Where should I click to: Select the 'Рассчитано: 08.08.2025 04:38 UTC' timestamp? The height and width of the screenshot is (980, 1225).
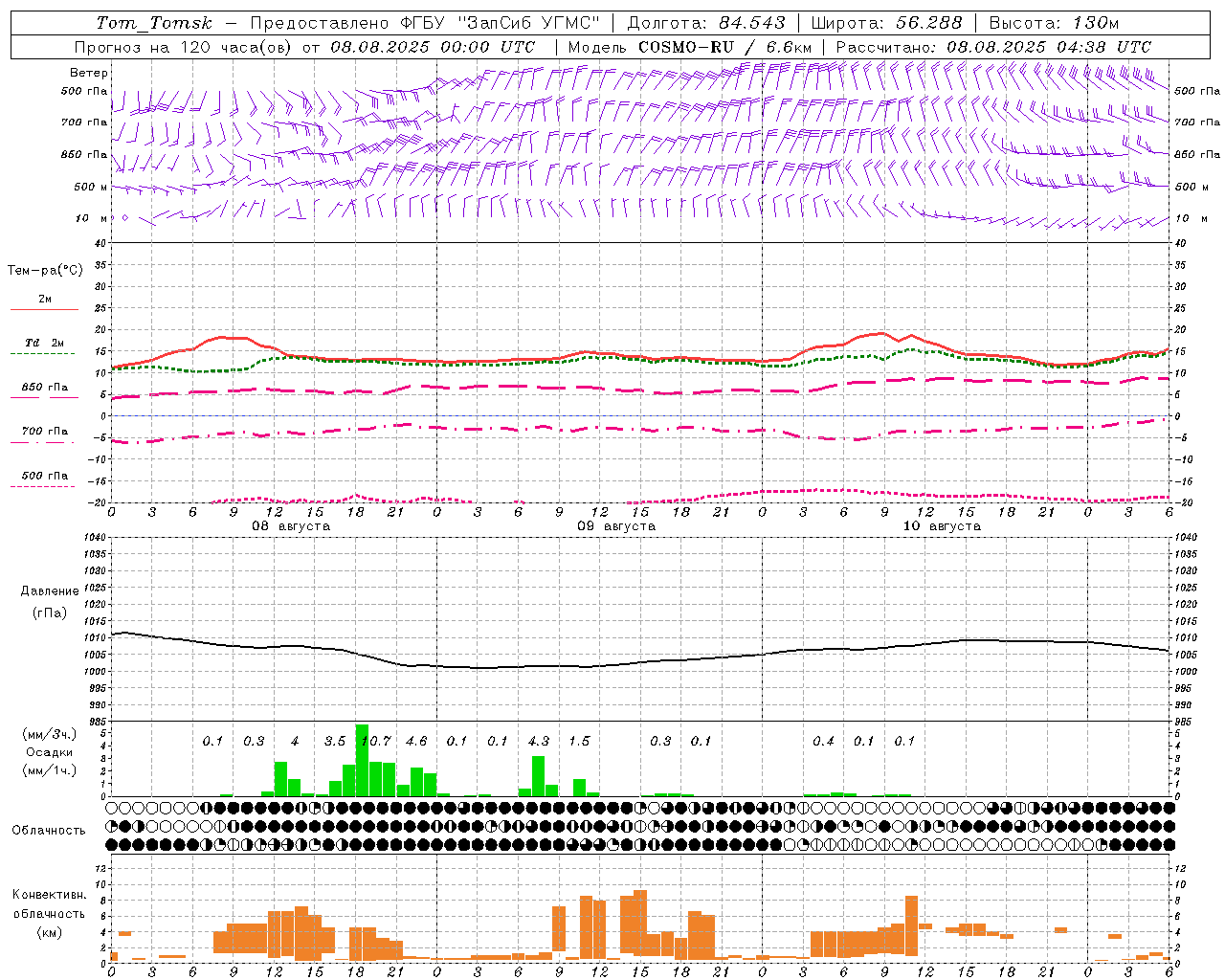click(x=993, y=47)
